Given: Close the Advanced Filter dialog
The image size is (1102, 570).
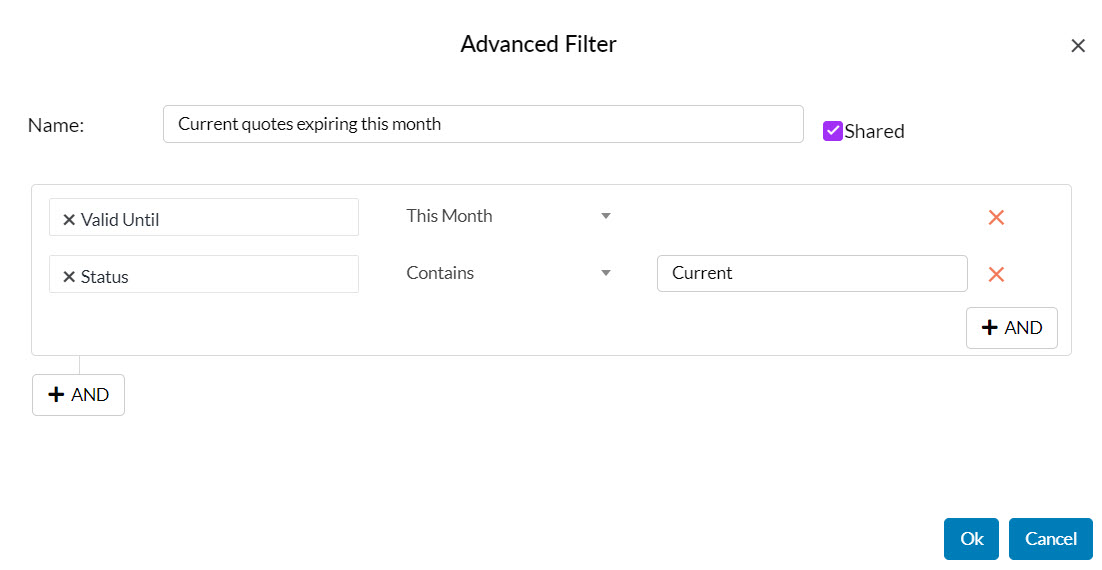Looking at the screenshot, I should click(1077, 46).
